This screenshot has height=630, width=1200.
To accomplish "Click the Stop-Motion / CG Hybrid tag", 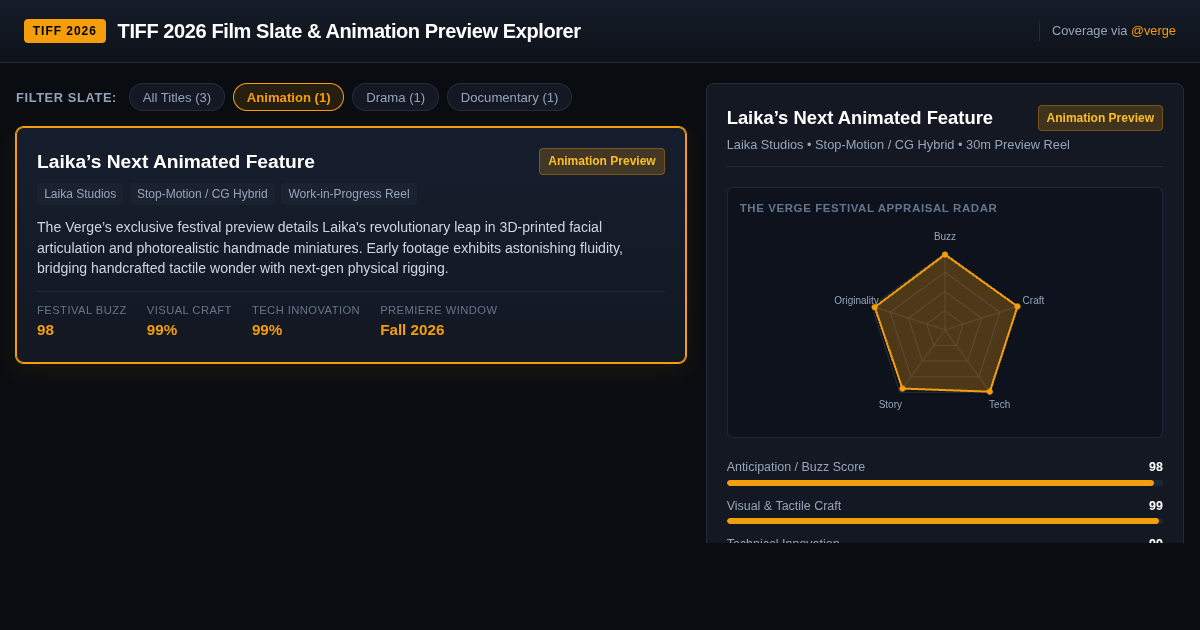I will (x=202, y=194).
